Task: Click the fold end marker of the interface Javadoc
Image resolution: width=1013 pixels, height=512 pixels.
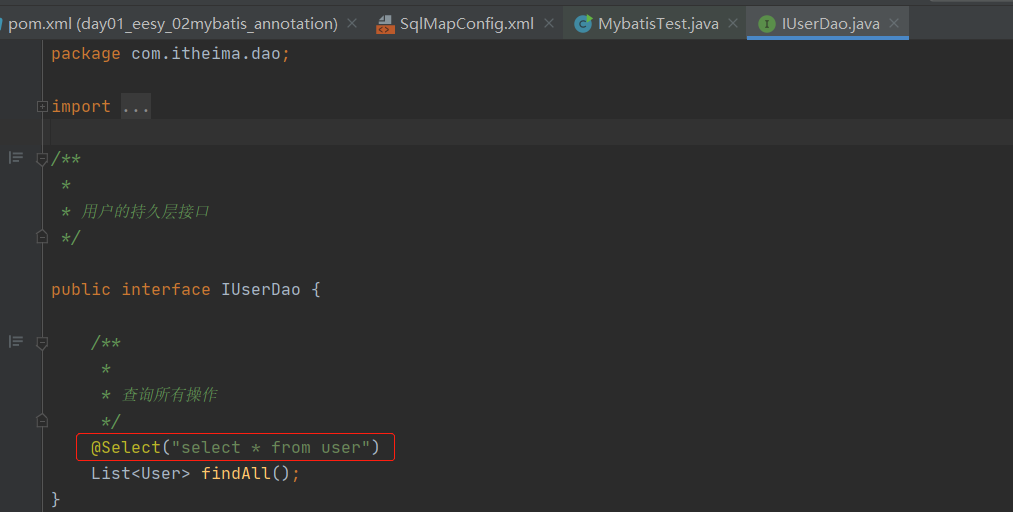Action: click(x=42, y=237)
